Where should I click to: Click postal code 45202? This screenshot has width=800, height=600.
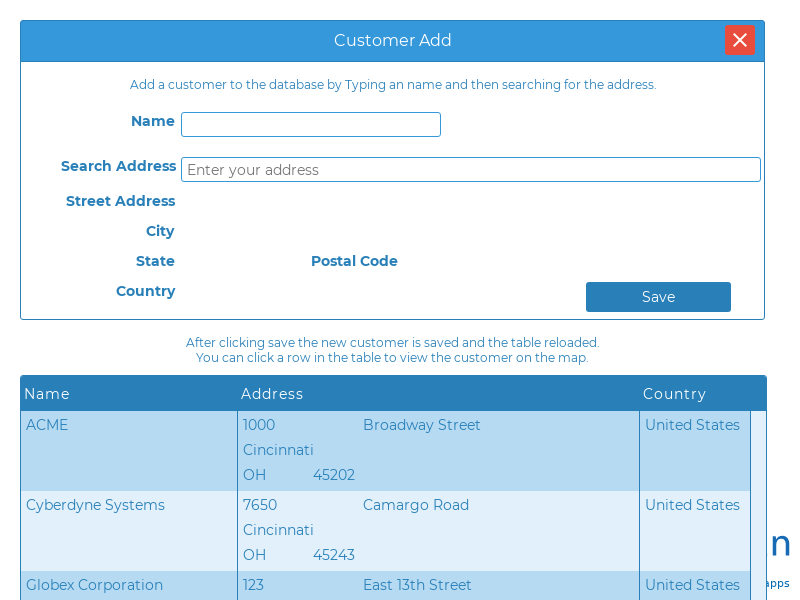(334, 475)
